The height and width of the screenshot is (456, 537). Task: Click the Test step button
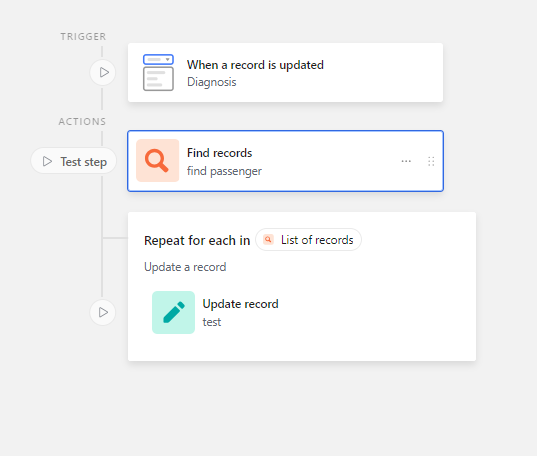click(x=74, y=161)
